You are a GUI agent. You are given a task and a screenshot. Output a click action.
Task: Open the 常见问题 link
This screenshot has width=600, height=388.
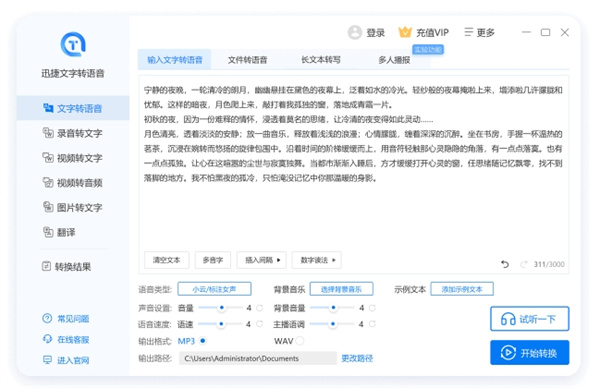(x=73, y=319)
